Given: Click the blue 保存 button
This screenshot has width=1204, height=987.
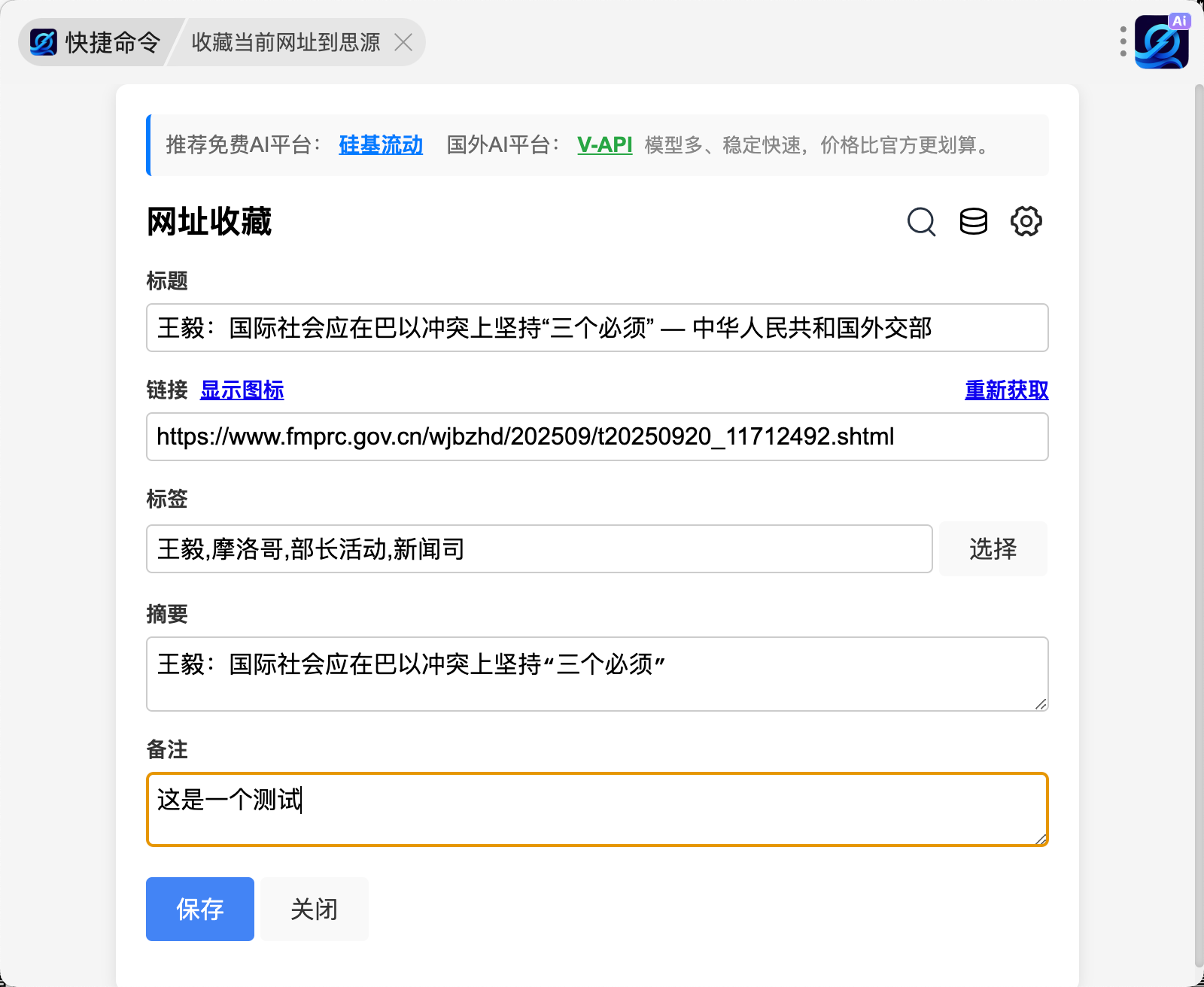Looking at the screenshot, I should [200, 909].
